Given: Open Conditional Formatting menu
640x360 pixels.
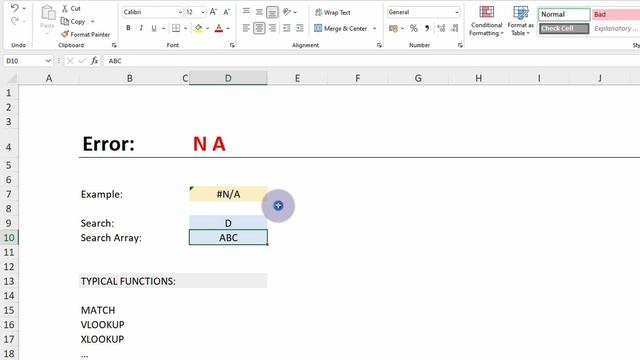Looking at the screenshot, I should (486, 21).
